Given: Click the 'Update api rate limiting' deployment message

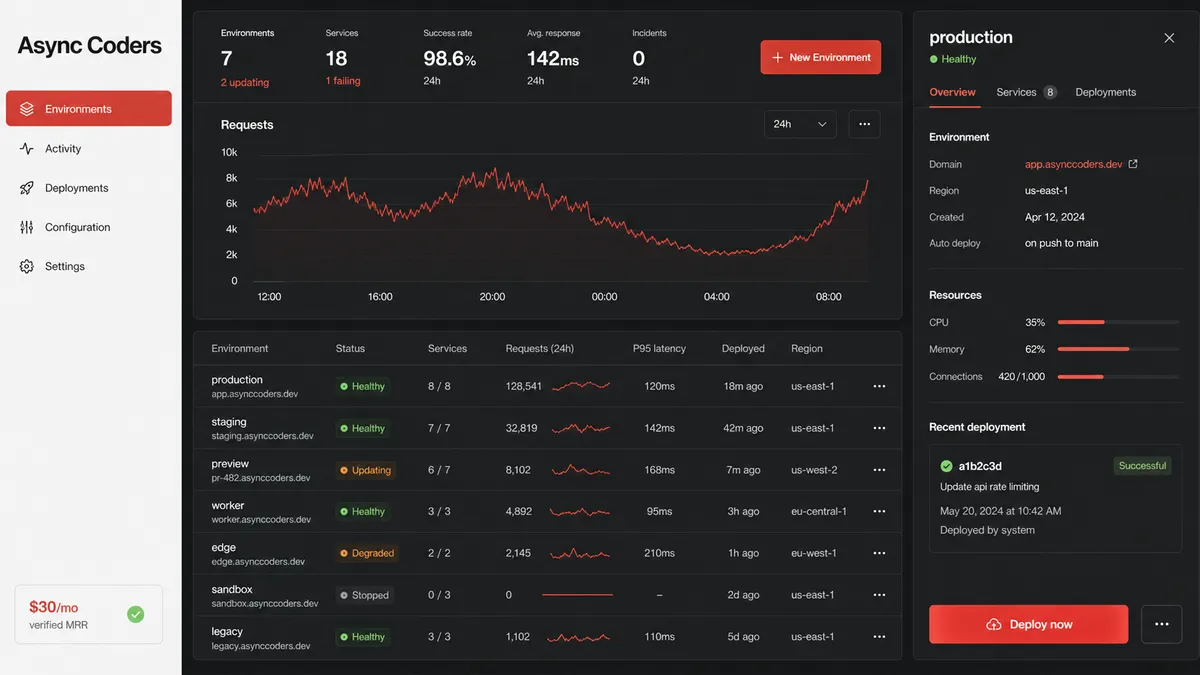Looking at the screenshot, I should (x=989, y=487).
